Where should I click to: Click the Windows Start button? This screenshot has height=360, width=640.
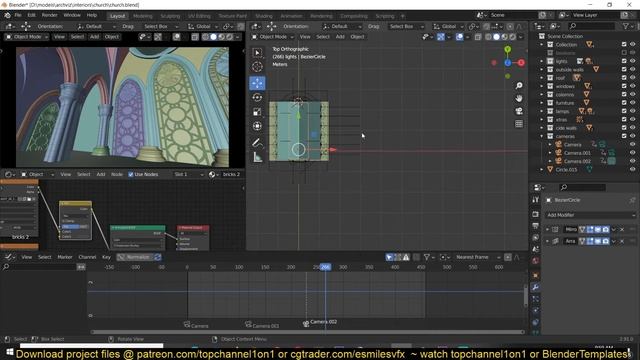(9, 352)
